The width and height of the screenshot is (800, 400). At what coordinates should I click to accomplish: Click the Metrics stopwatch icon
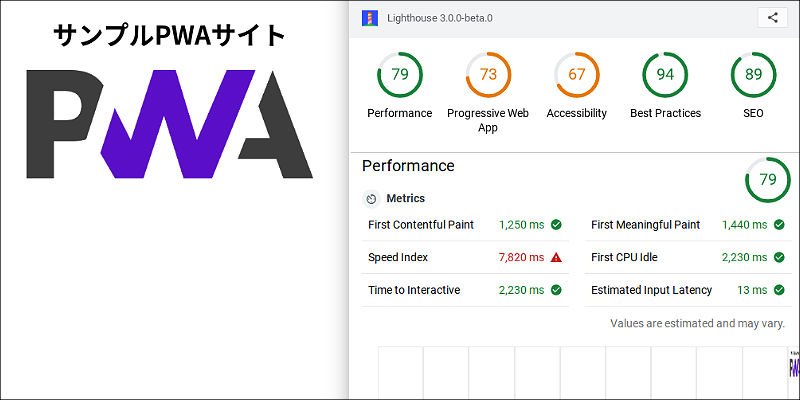pyautogui.click(x=371, y=199)
